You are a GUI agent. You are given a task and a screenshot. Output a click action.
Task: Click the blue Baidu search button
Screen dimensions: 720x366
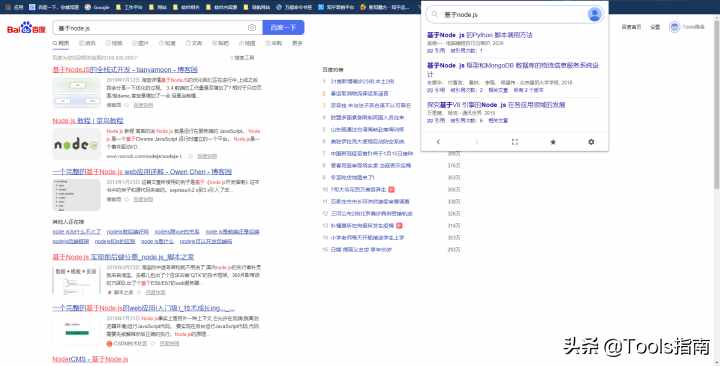(x=283, y=28)
